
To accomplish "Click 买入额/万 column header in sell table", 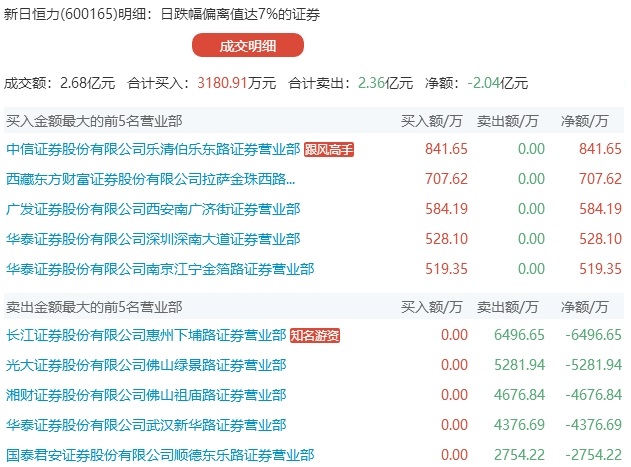I will [x=431, y=307].
